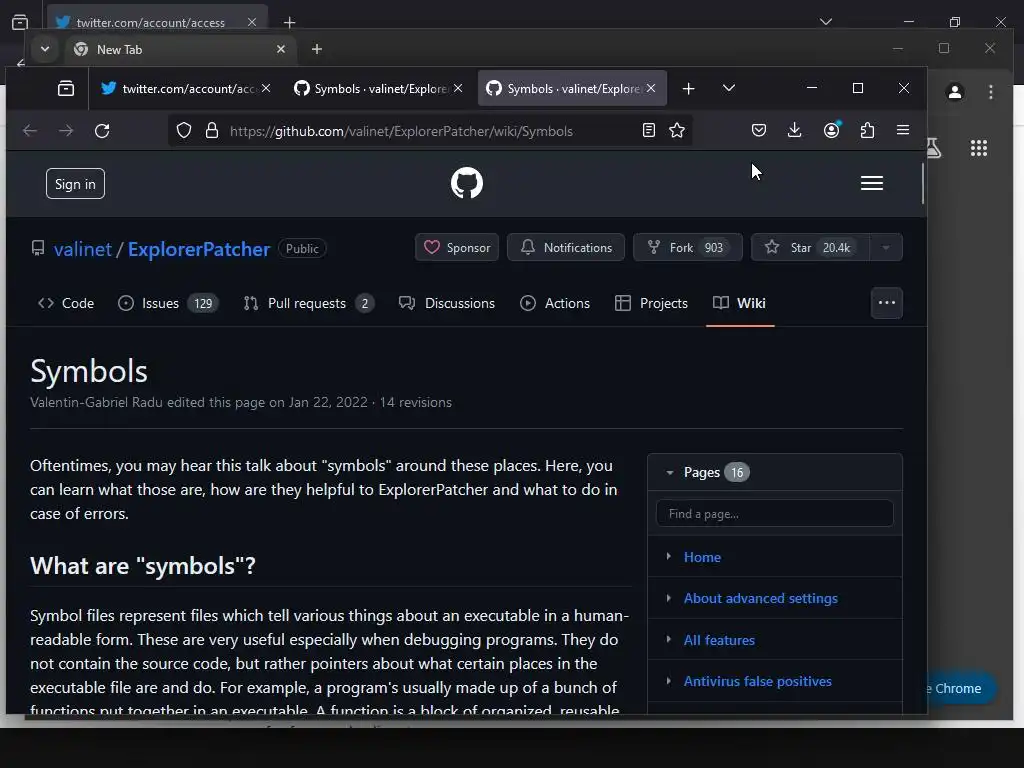Viewport: 1024px width, 768px height.
Task: Open star lists dropdown arrow
Action: (886, 248)
